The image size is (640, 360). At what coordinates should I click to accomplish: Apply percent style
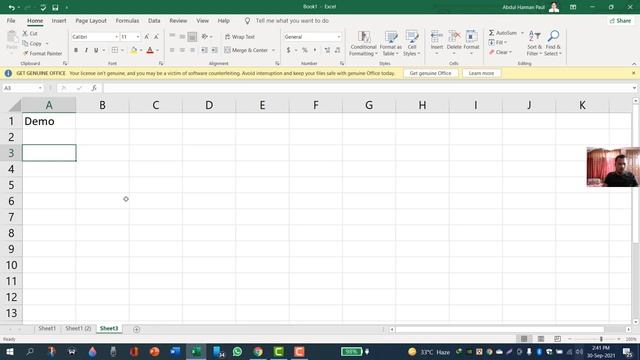[305, 50]
